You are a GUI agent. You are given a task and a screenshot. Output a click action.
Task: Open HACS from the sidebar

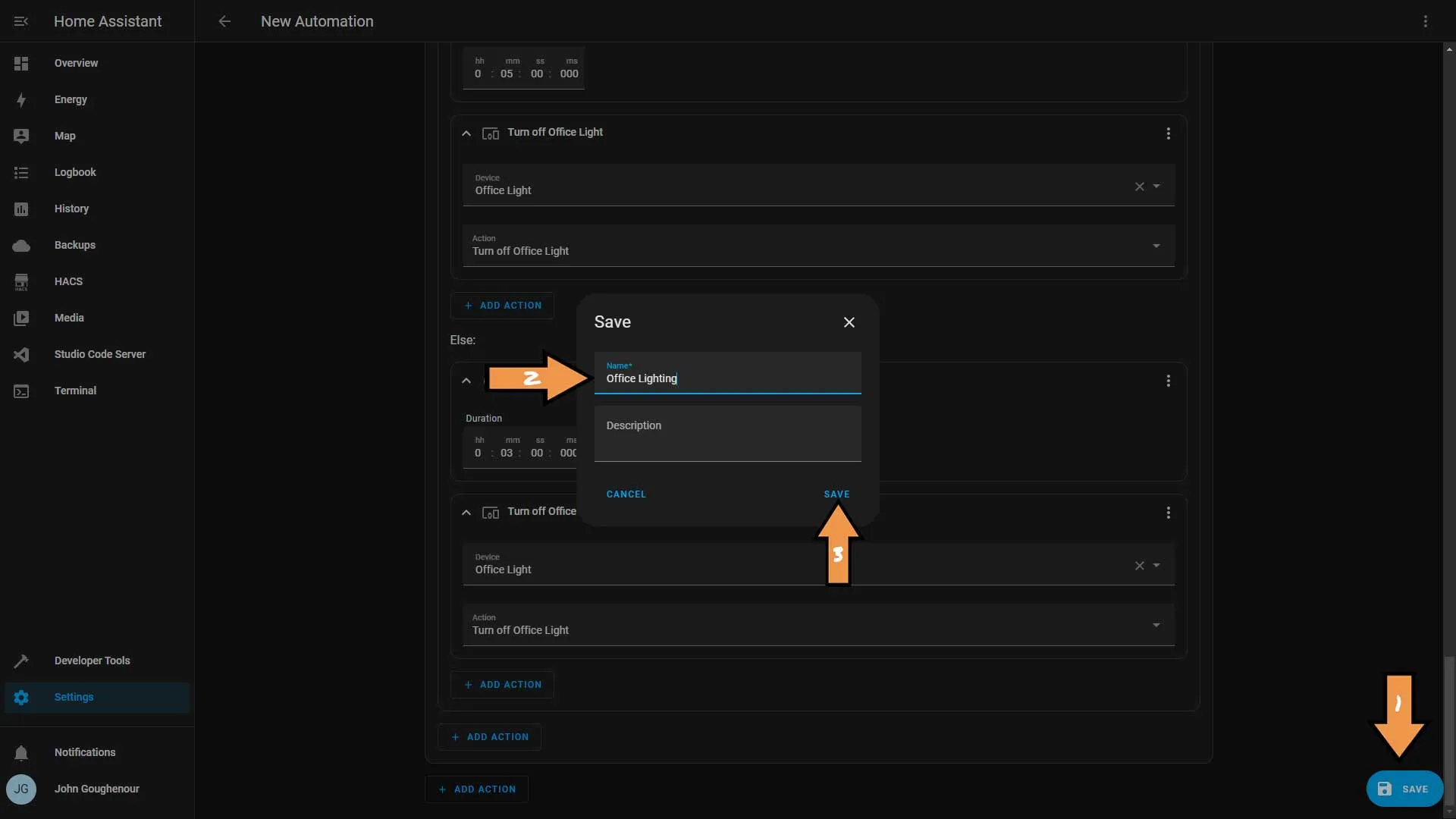coord(97,281)
